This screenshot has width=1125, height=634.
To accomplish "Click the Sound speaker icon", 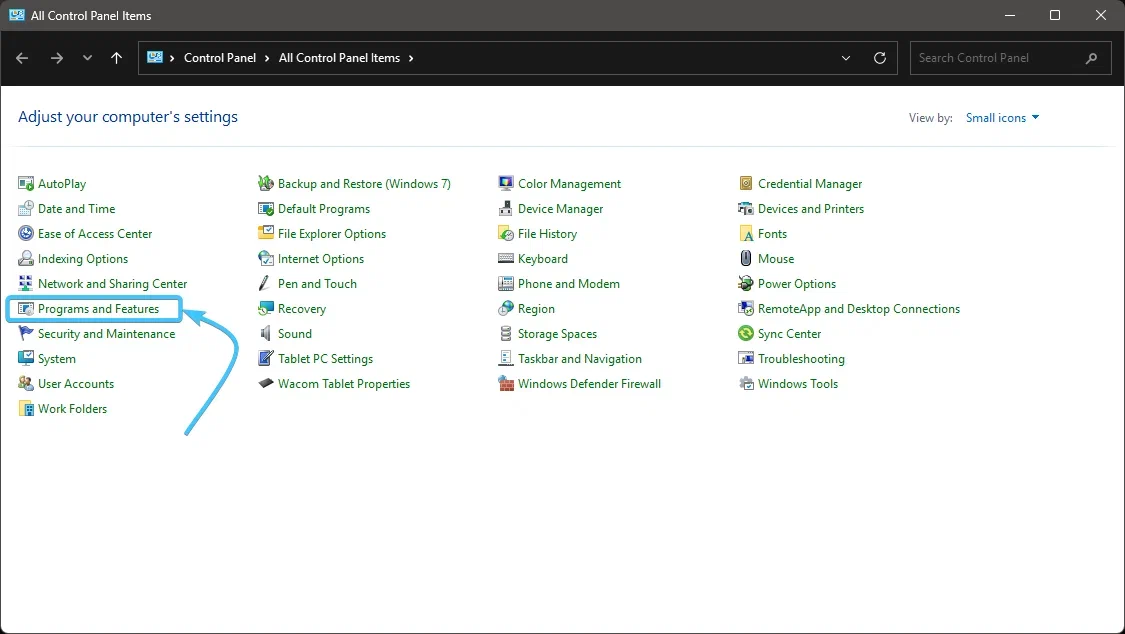I will 265,333.
